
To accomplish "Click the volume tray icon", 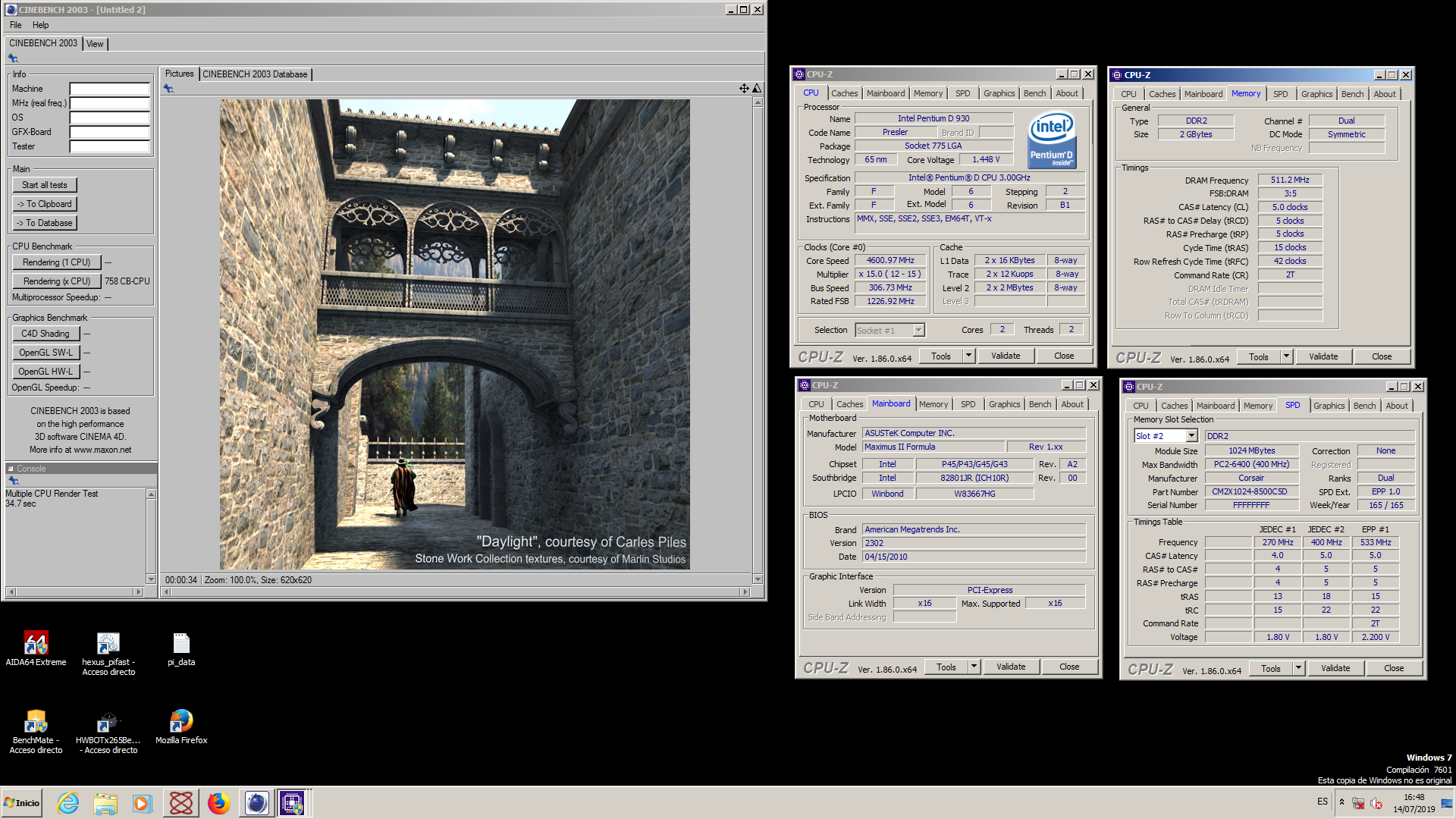I will point(1376,803).
